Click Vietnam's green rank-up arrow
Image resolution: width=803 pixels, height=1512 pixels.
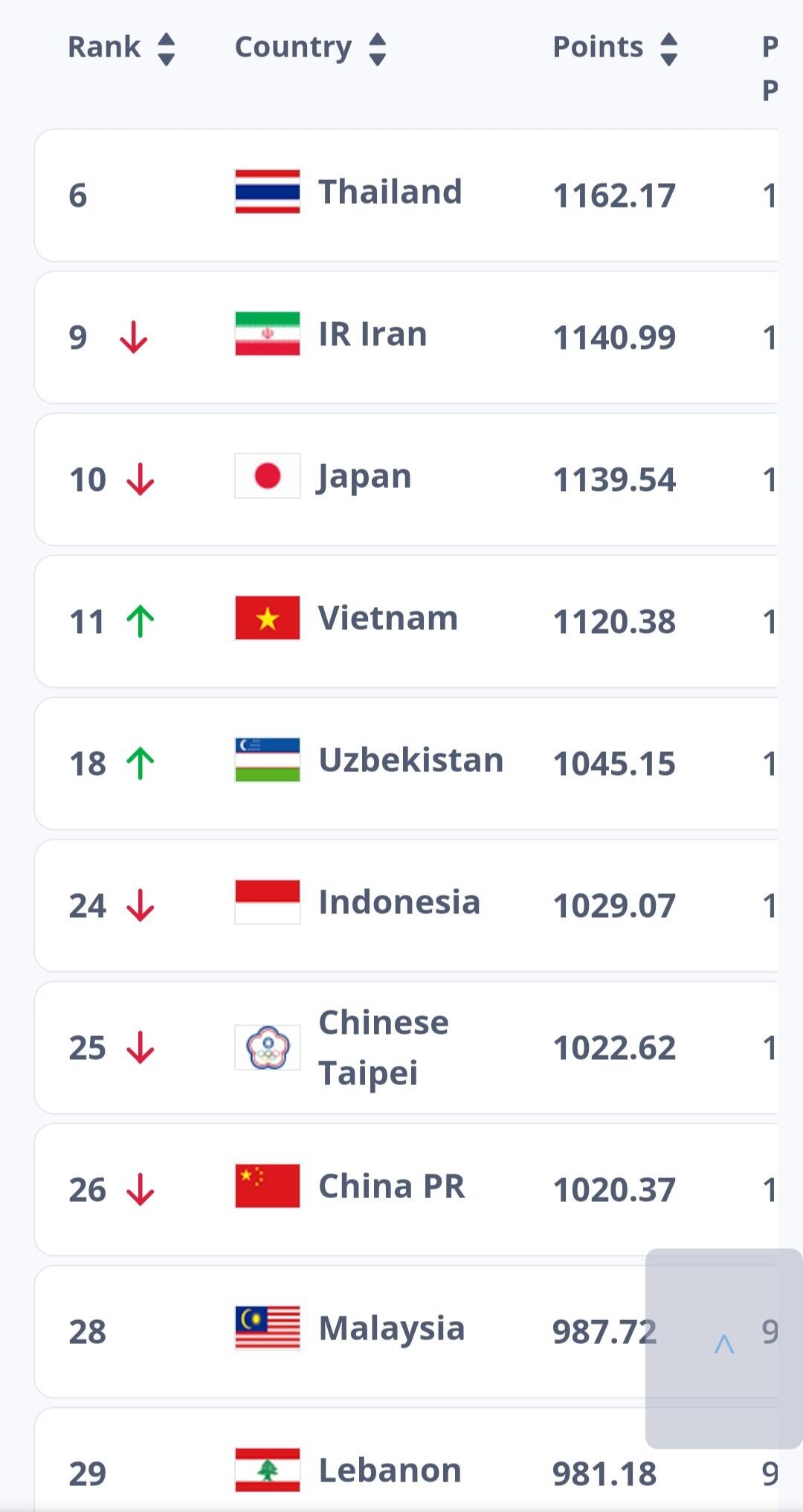coord(140,622)
